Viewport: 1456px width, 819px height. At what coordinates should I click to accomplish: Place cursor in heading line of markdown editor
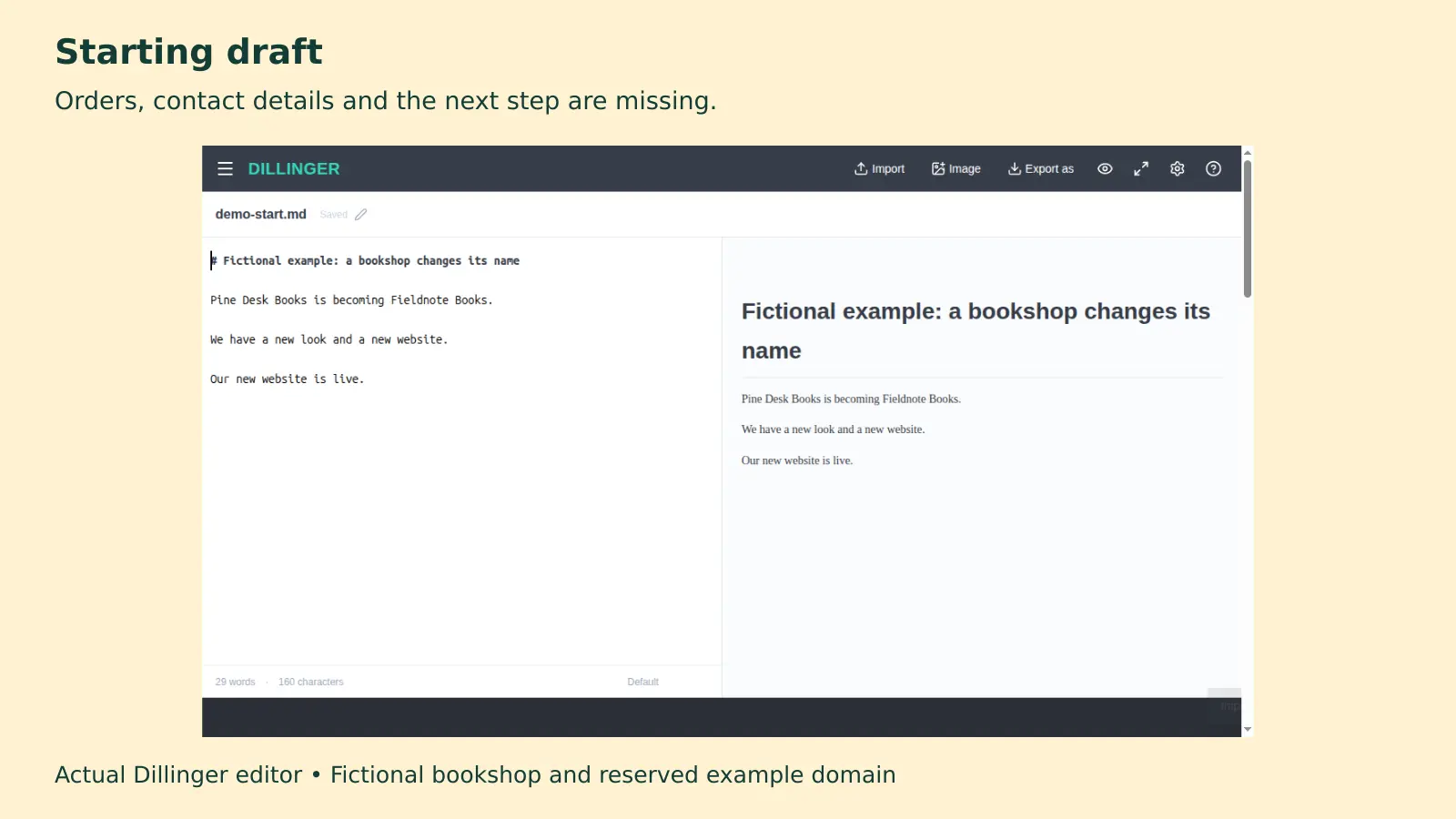[x=365, y=260]
